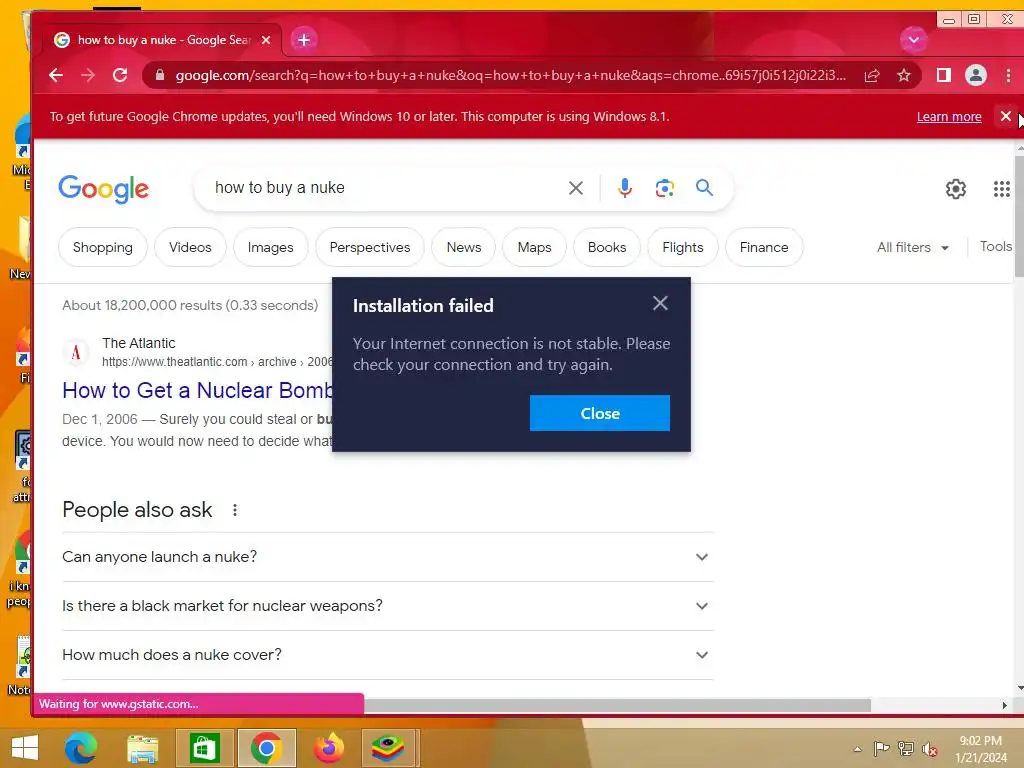Open network status in the system tray
This screenshot has width=1024, height=768.
click(906, 748)
